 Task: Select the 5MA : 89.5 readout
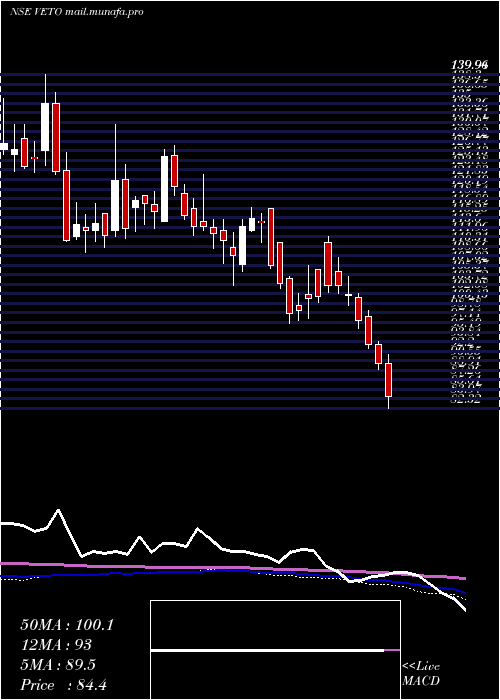pos(58,665)
